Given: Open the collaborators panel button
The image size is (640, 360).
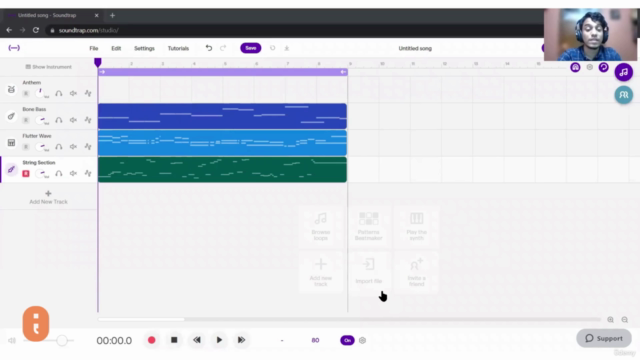Looking at the screenshot, I should pyautogui.click(x=624, y=95).
